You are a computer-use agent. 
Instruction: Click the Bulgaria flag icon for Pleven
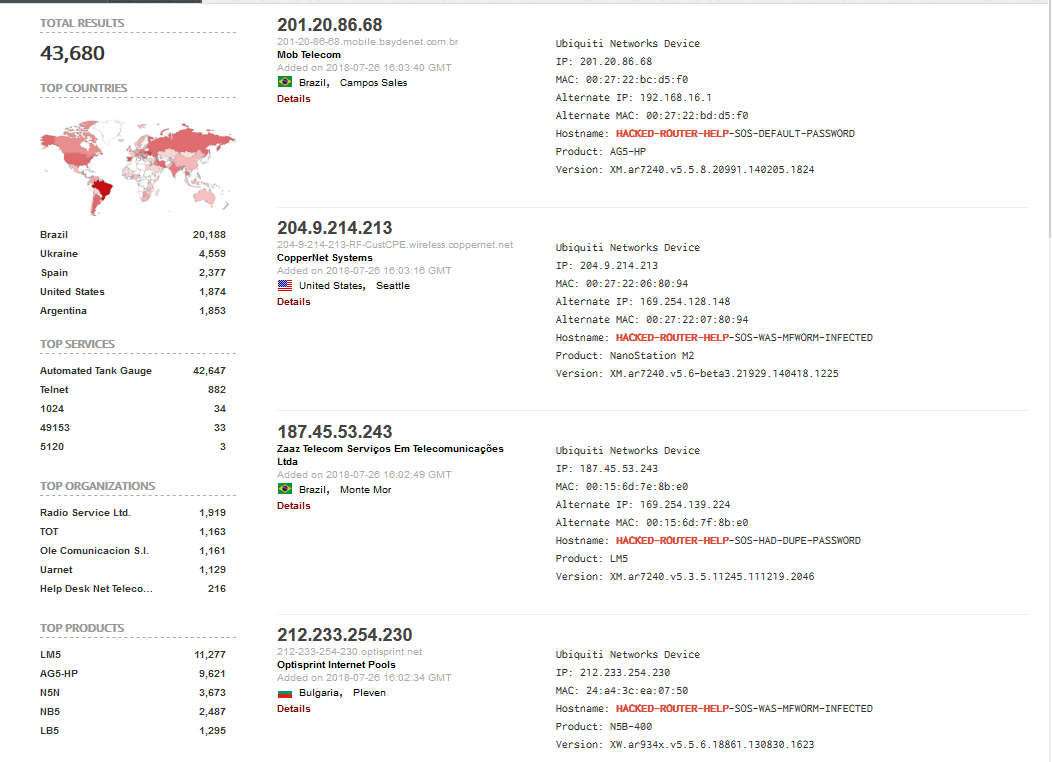pyautogui.click(x=284, y=692)
